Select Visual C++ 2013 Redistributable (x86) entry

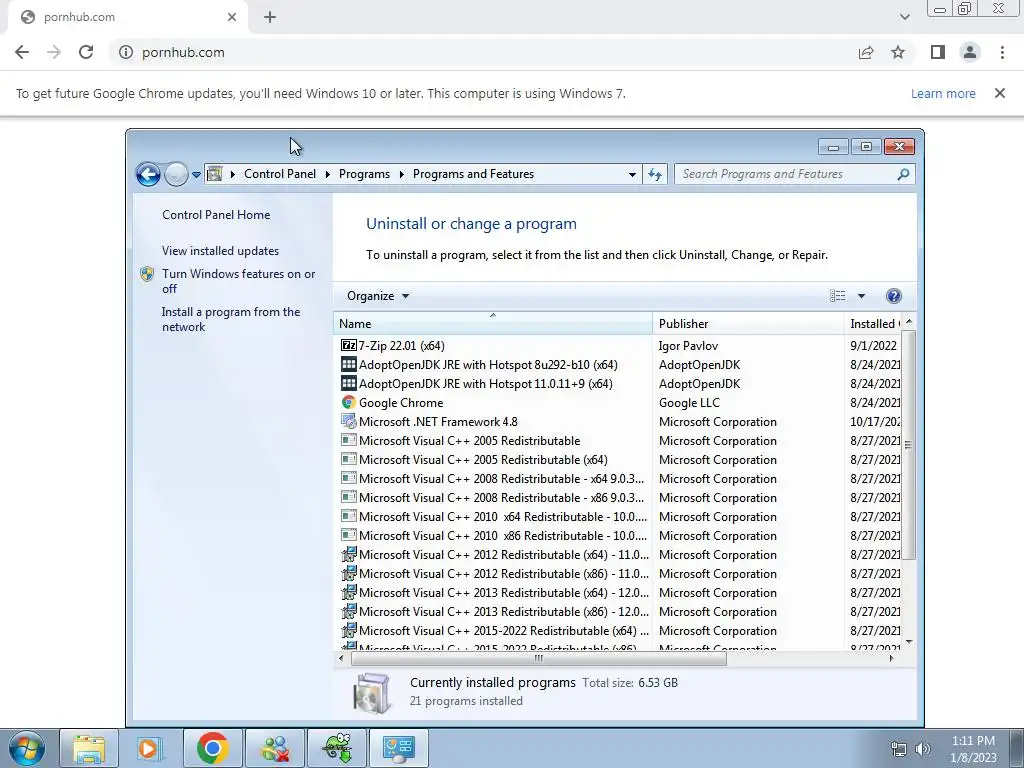coord(494,611)
